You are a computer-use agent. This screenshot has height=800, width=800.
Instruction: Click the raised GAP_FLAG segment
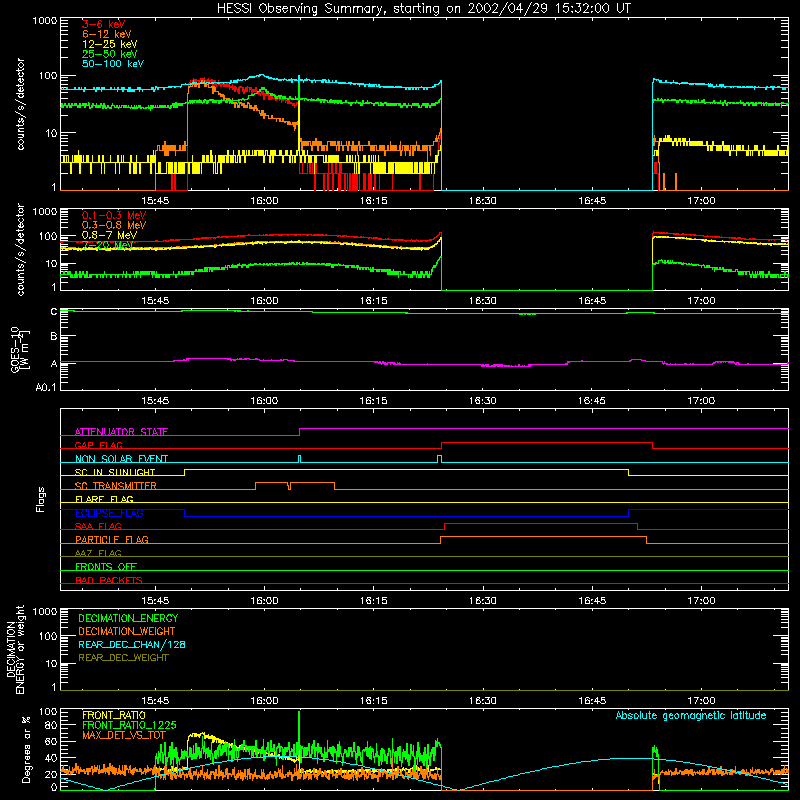pyautogui.click(x=546, y=442)
